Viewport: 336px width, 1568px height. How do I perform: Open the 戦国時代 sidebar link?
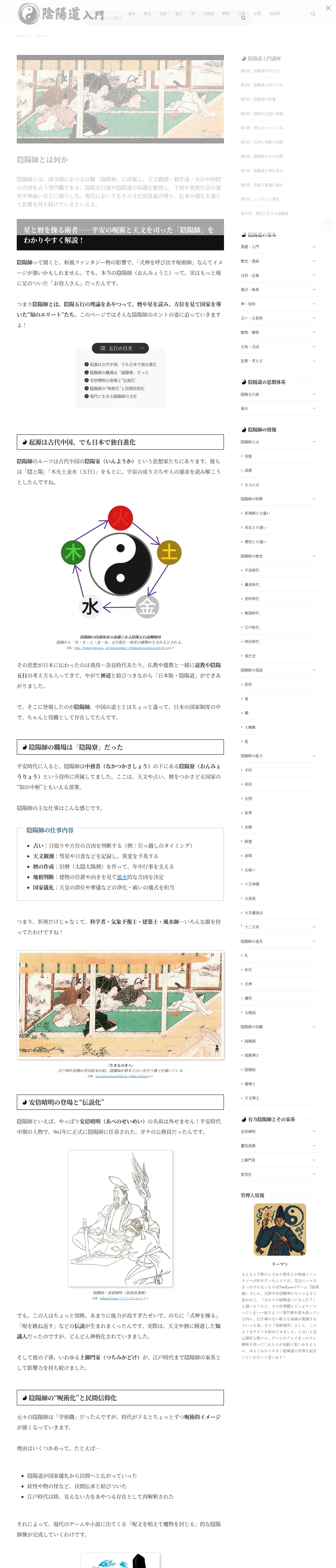(252, 613)
